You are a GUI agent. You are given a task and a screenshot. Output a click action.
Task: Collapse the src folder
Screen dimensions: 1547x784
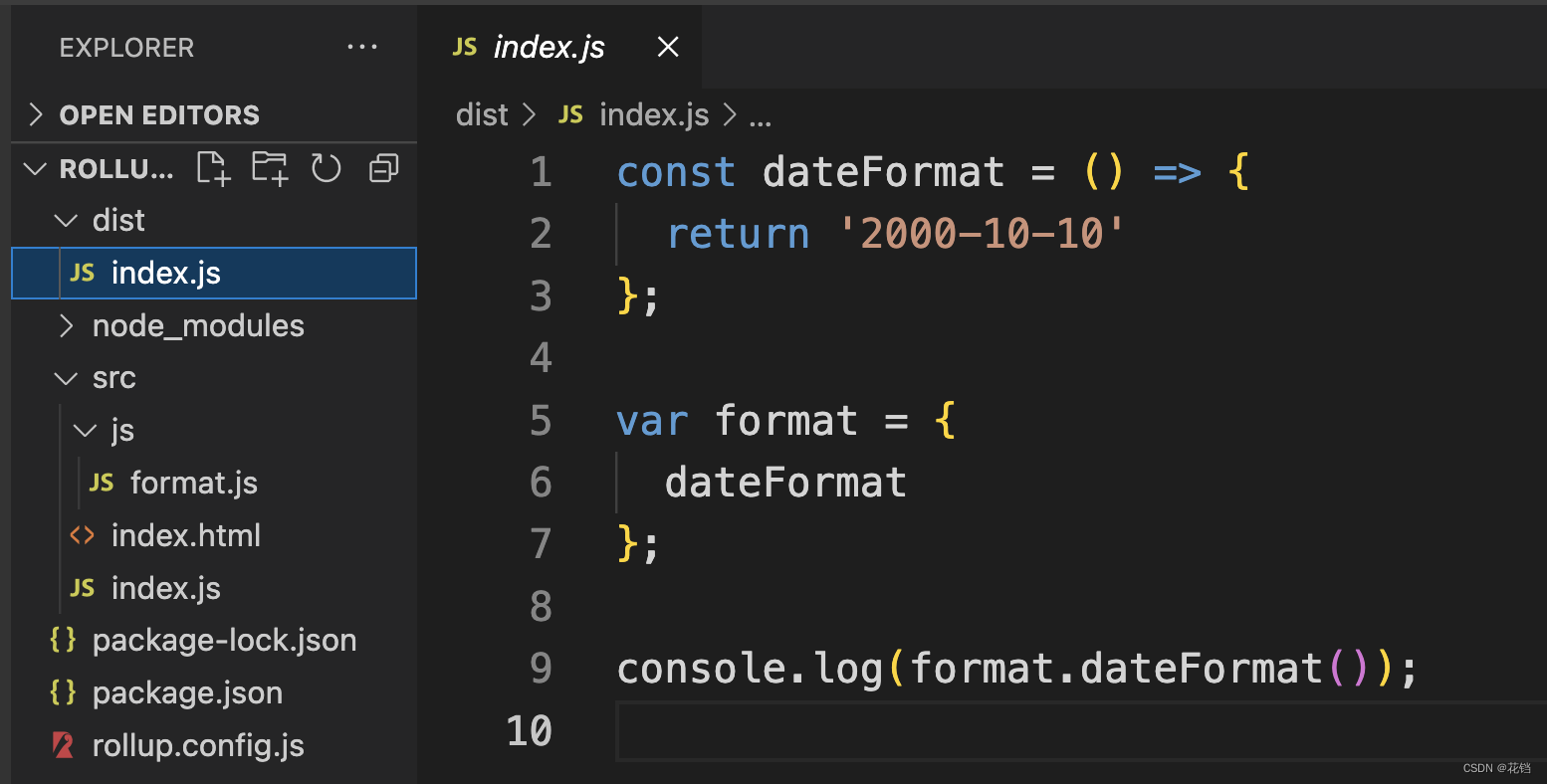[214, 378]
